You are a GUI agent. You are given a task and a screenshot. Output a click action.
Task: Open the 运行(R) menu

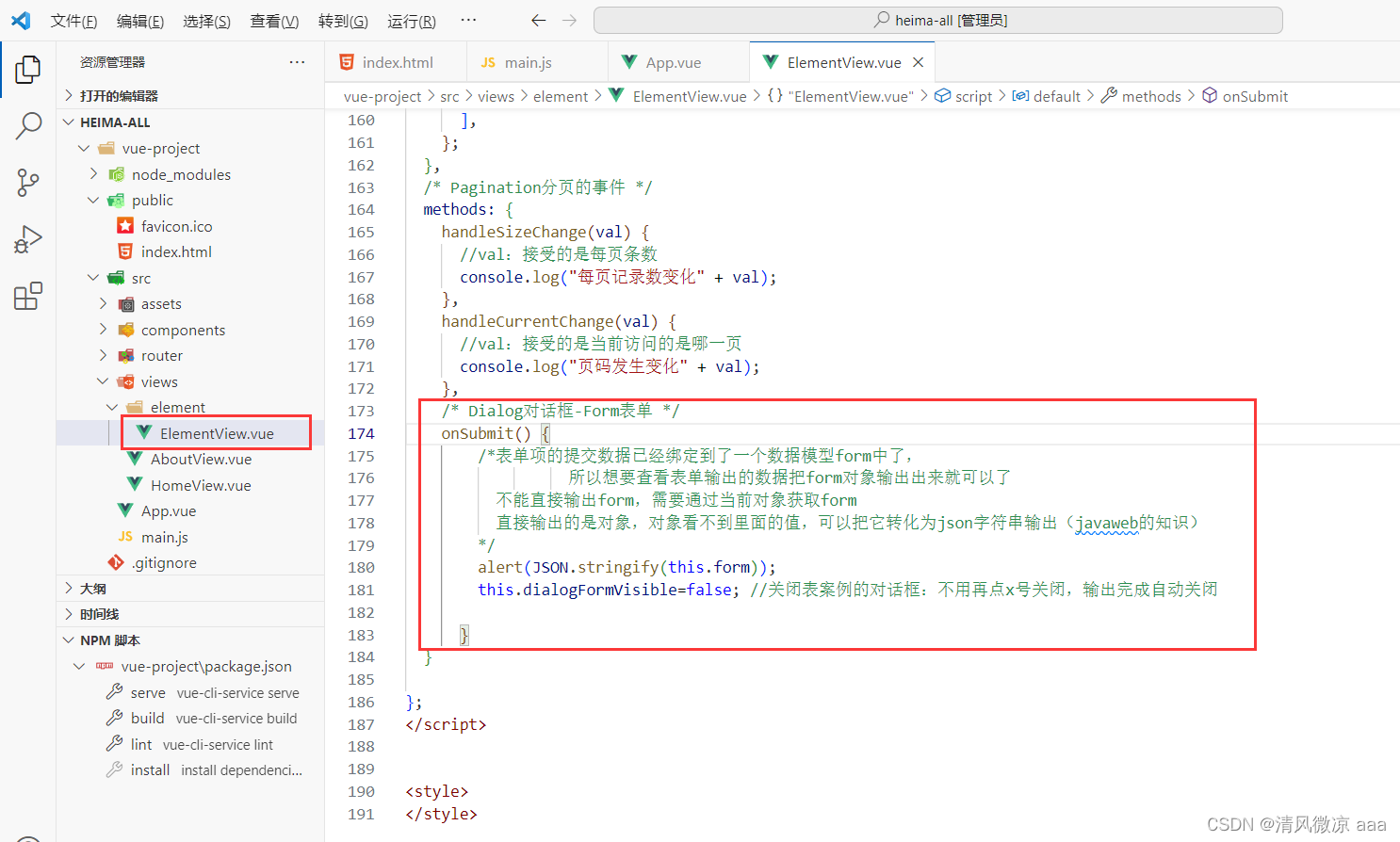tap(411, 21)
